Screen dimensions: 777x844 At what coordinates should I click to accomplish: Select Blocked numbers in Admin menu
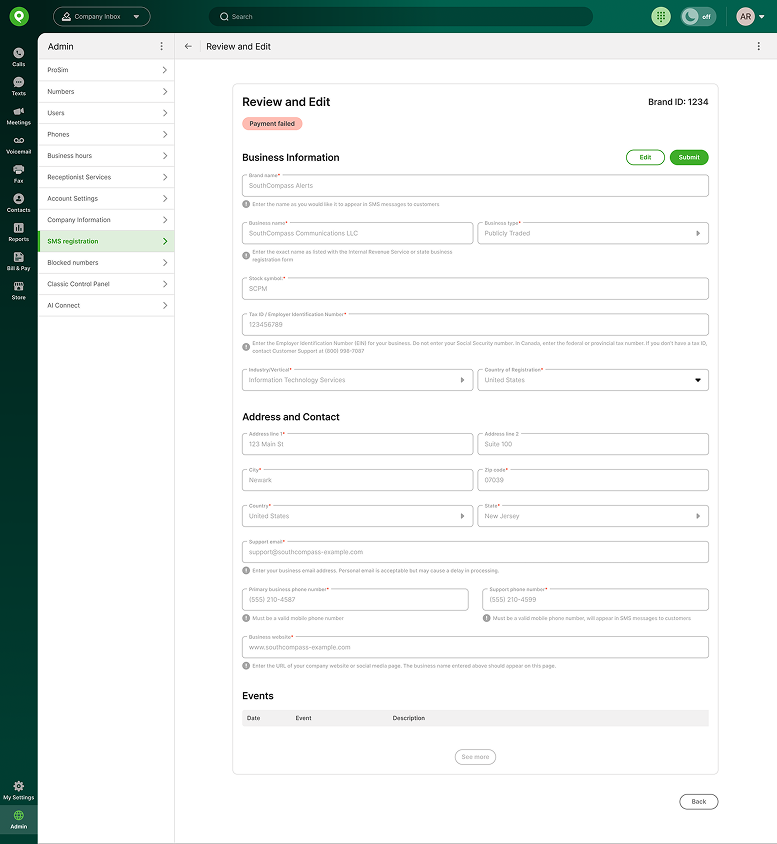[x=105, y=263]
